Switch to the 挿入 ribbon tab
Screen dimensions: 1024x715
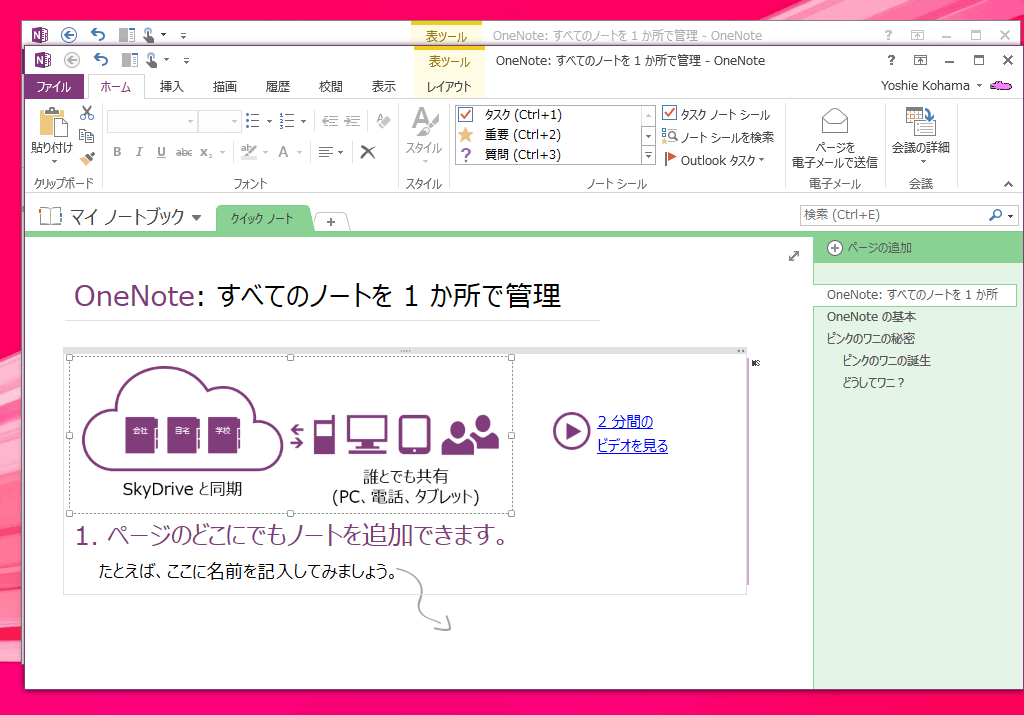point(172,87)
